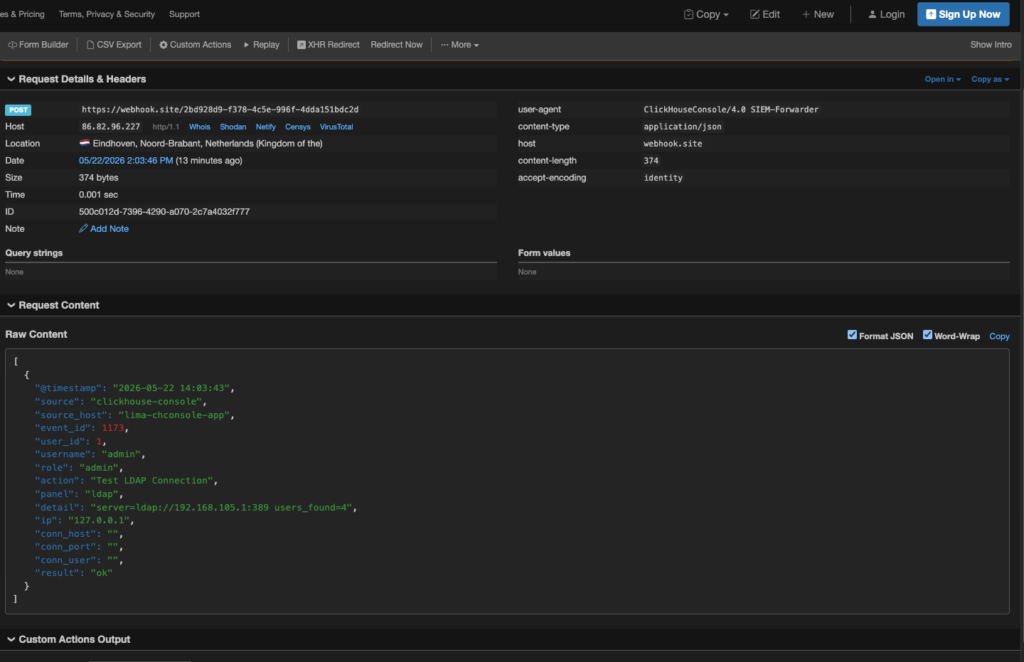Screen dimensions: 1024x662
Task: Click the host IP 86.82.96.227
Action: [111, 127]
